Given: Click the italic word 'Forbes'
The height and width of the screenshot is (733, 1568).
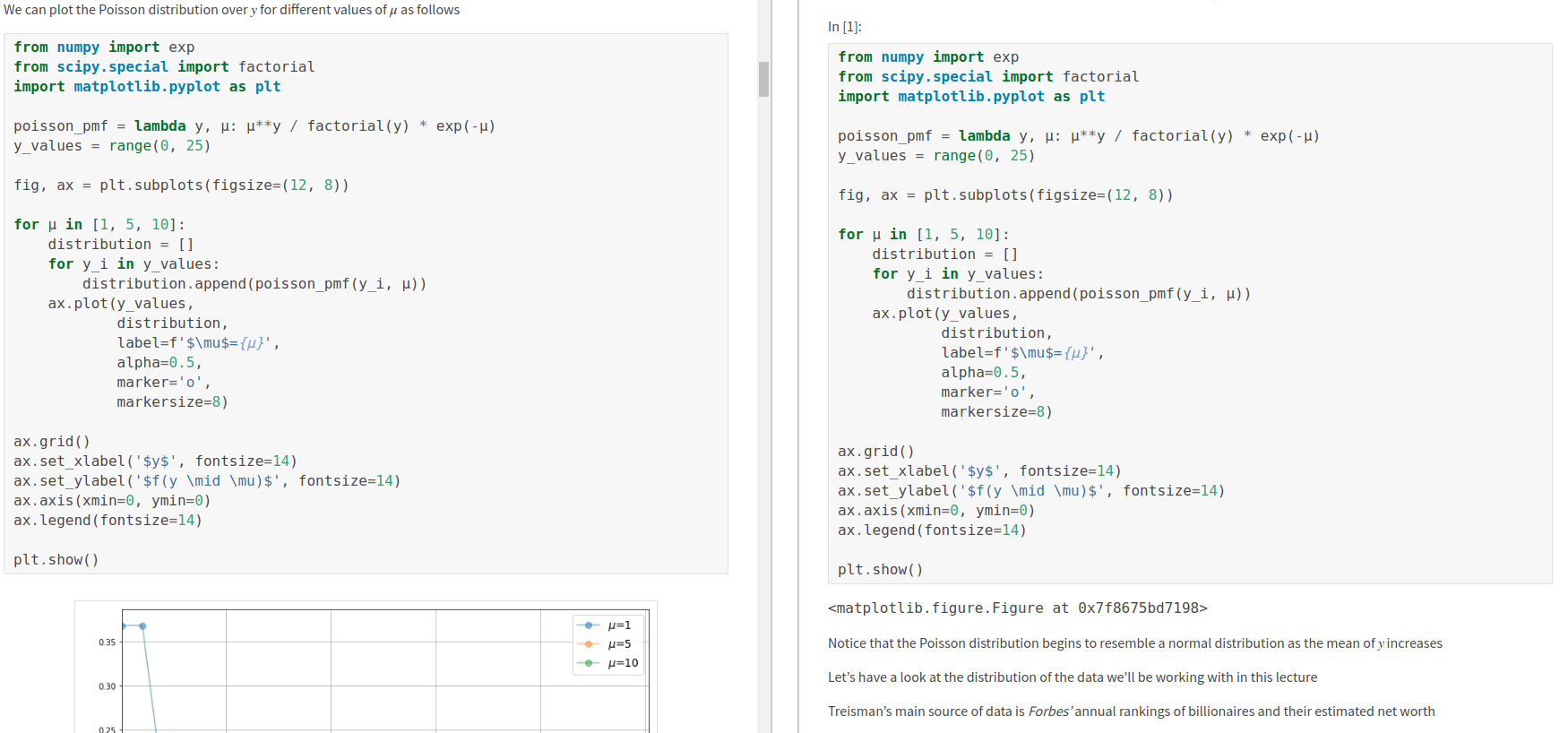Looking at the screenshot, I should [x=1050, y=711].
